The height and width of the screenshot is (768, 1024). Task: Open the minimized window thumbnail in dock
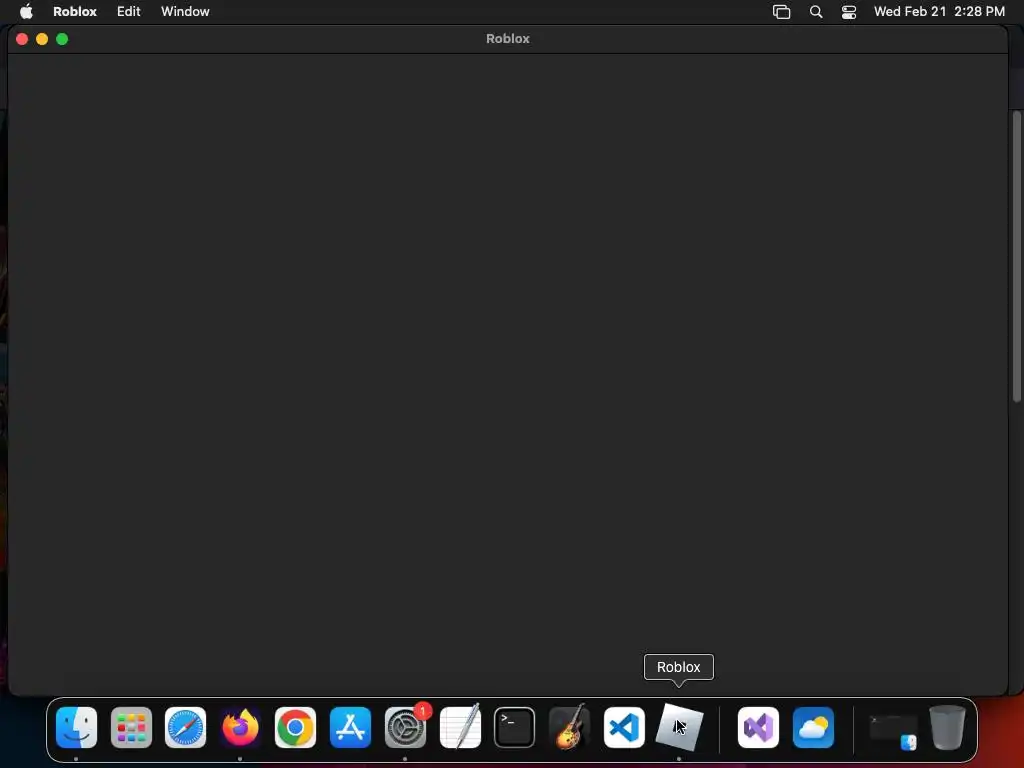[x=893, y=731]
